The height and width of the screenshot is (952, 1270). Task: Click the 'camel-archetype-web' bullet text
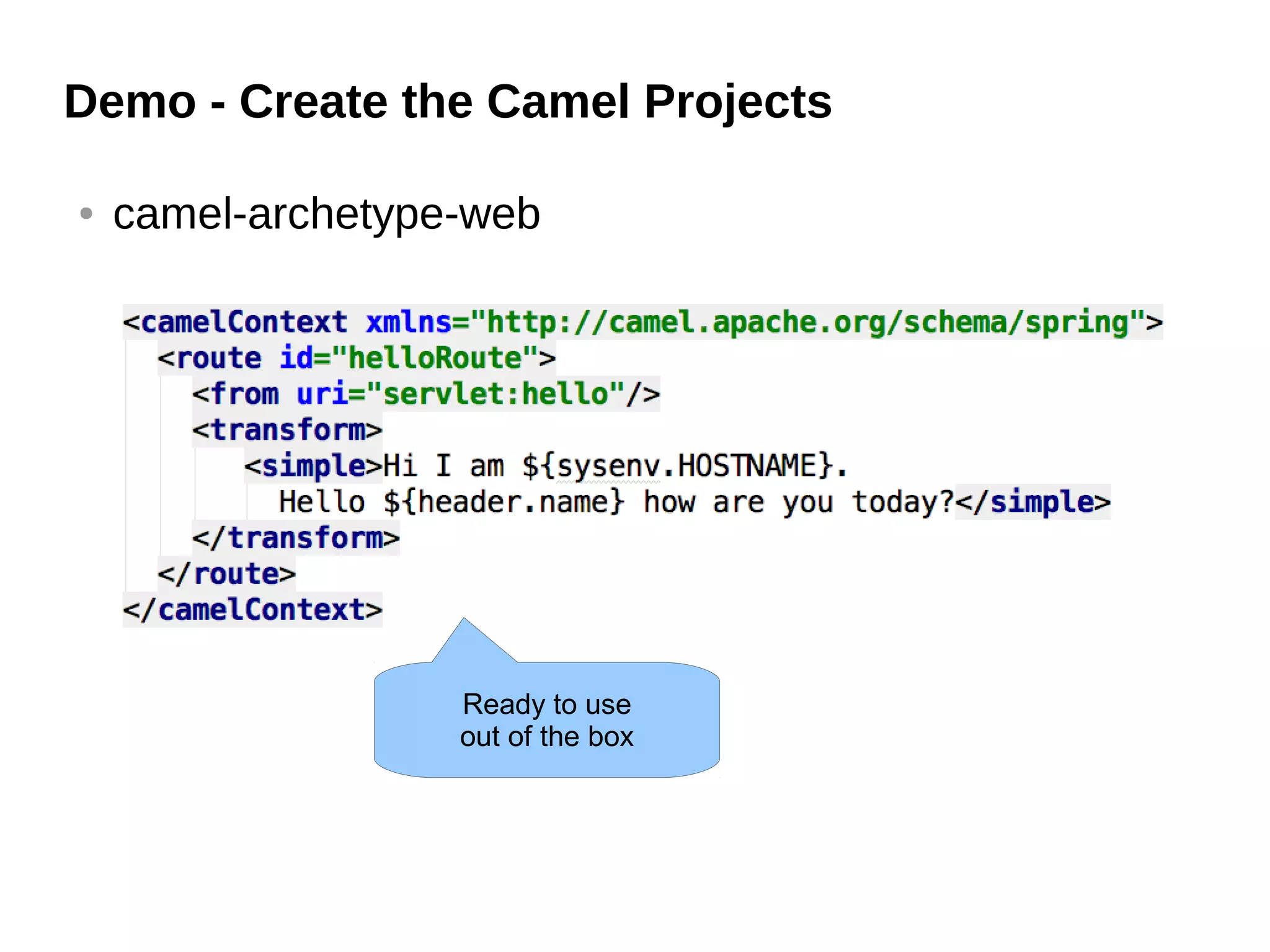[326, 214]
